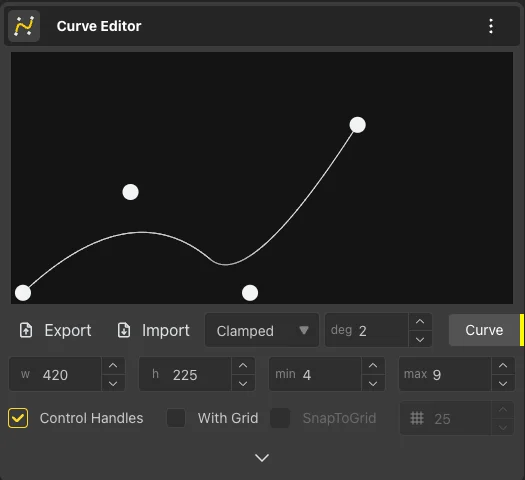This screenshot has height=480, width=525.
Task: Click the Curve Editor title text
Action: coord(99,26)
